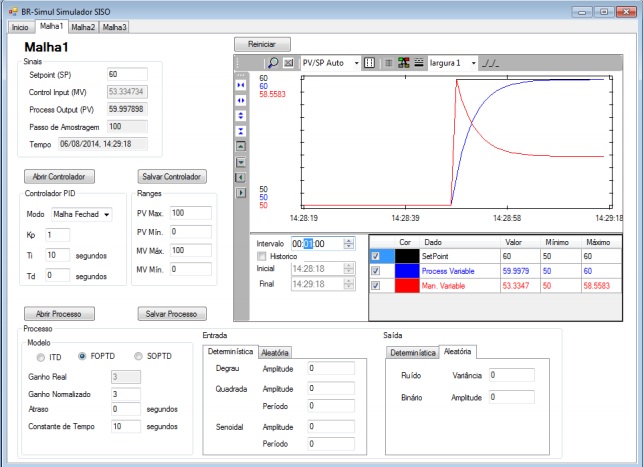643x467 pixels.
Task: Click the Salvar Controlador button
Action: [174, 176]
